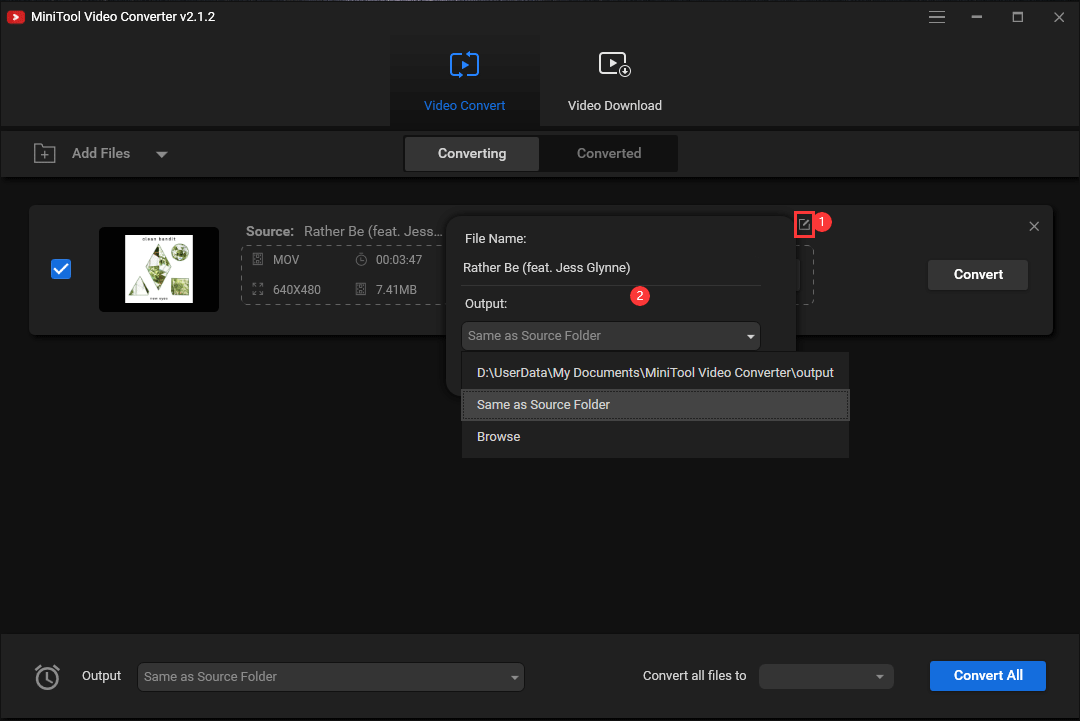This screenshot has width=1080, height=721.
Task: Open the hamburger menu icon
Action: point(937,17)
